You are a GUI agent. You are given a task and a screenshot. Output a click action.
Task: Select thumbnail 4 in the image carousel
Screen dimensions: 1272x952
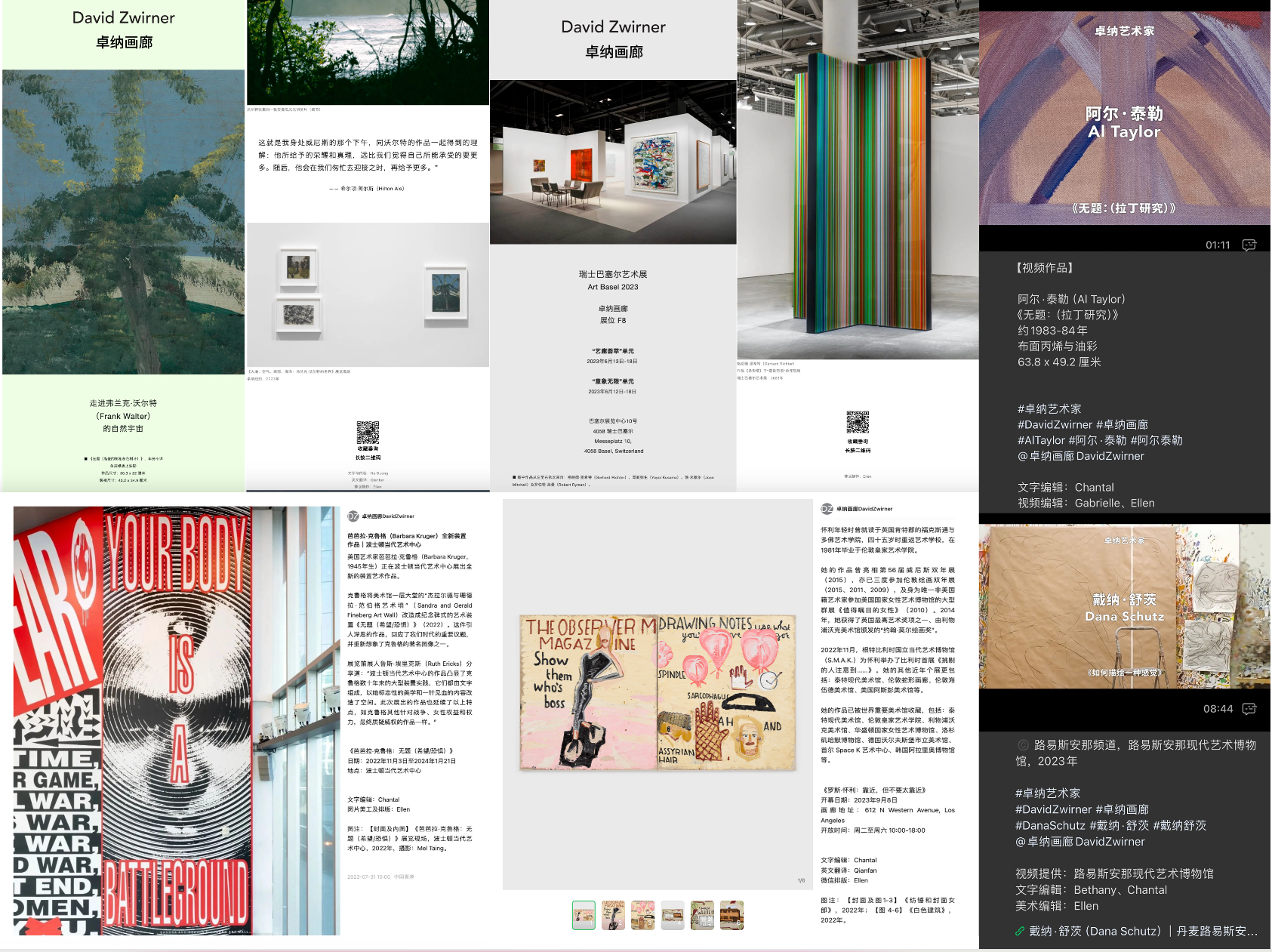(673, 915)
